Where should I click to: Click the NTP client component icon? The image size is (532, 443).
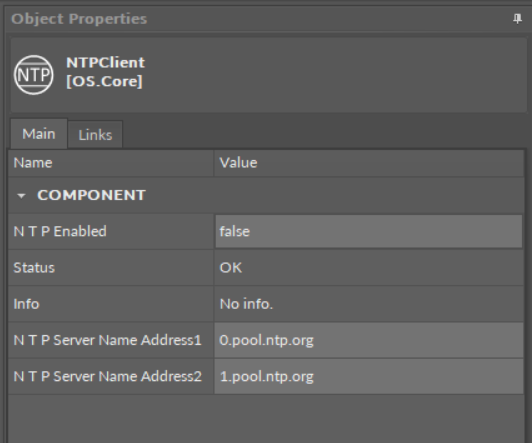(x=34, y=75)
